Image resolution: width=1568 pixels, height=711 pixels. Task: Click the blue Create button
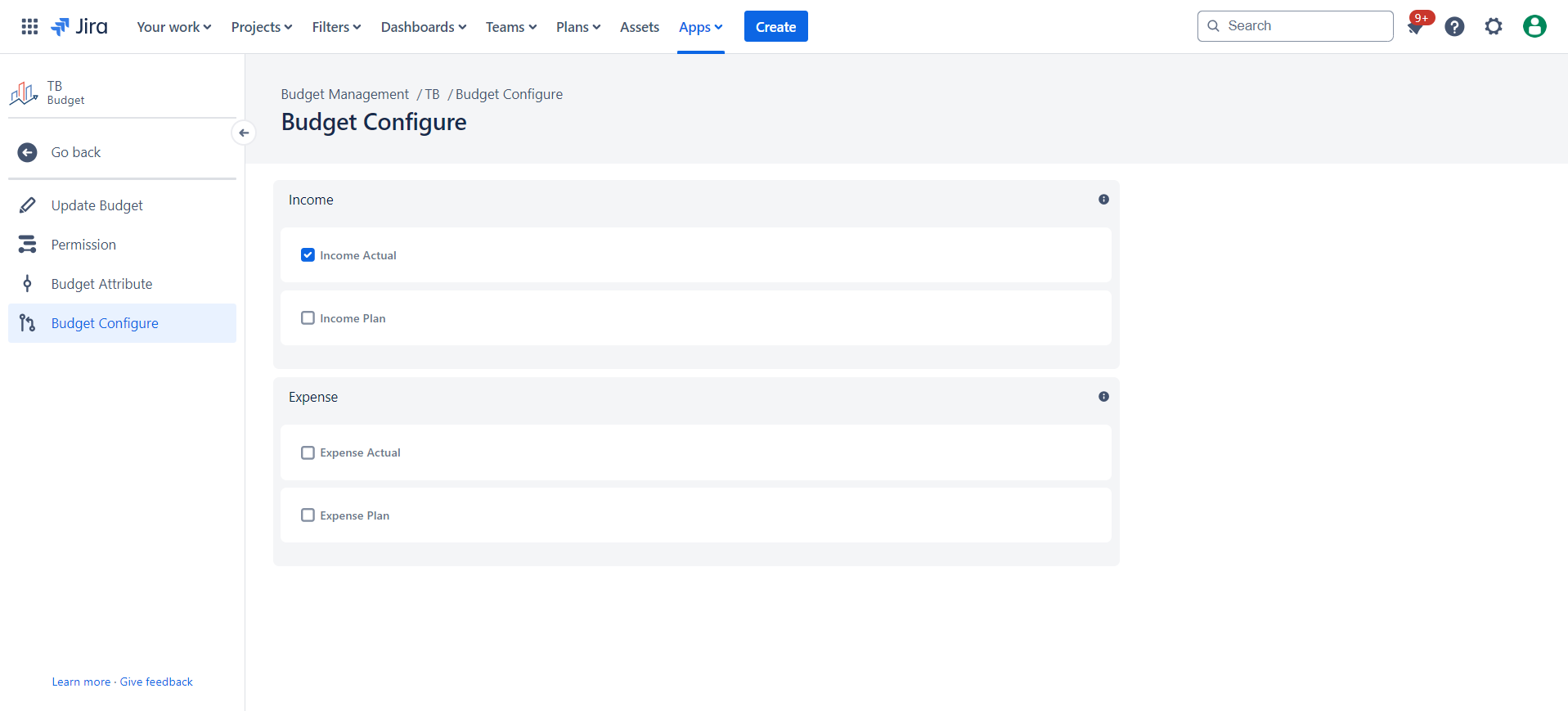click(x=775, y=26)
